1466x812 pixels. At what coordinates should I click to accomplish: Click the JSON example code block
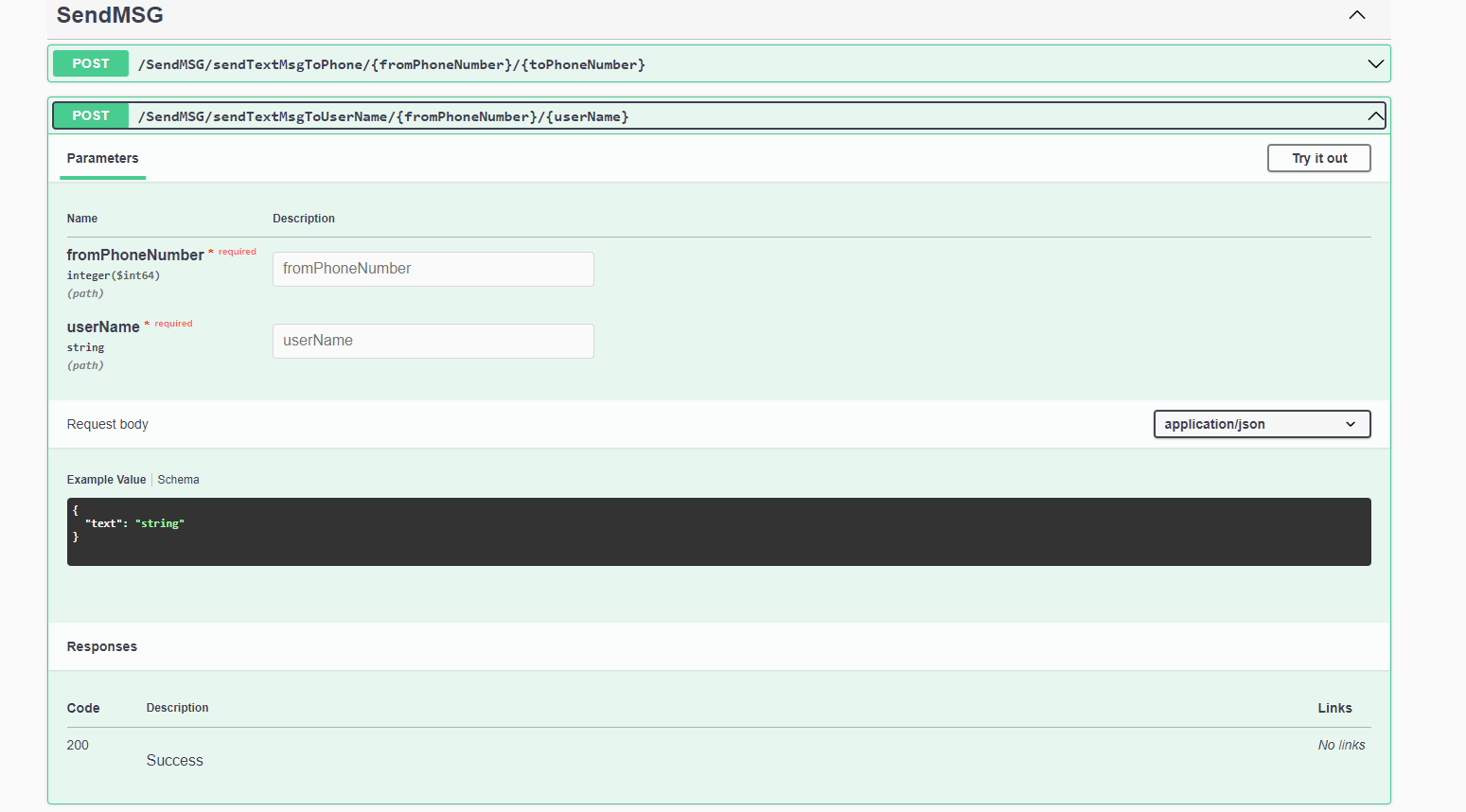pyautogui.click(x=718, y=531)
